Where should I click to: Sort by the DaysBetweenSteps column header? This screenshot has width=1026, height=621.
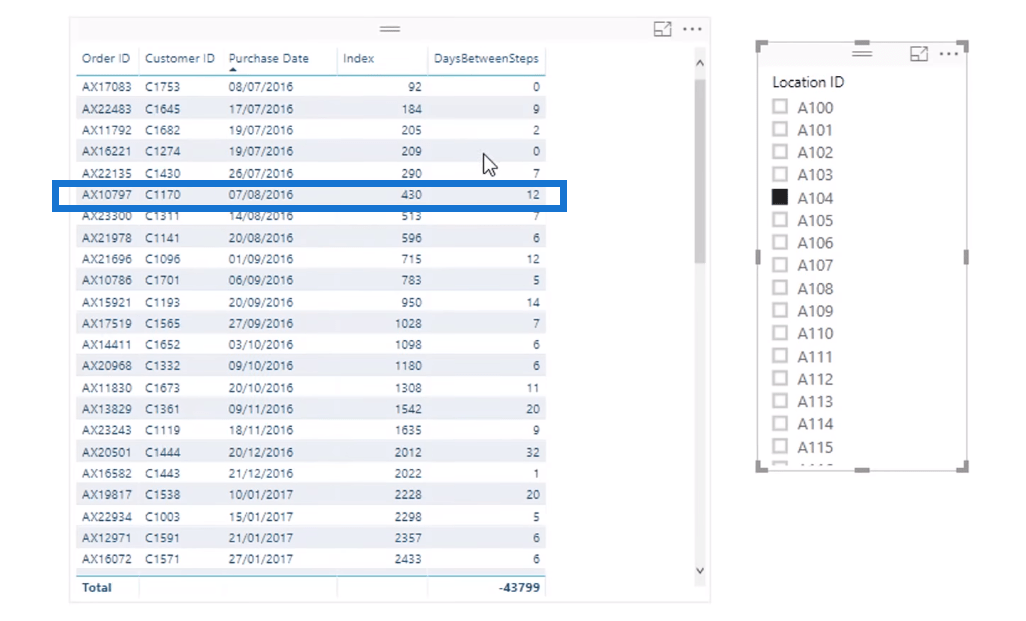pyautogui.click(x=486, y=58)
